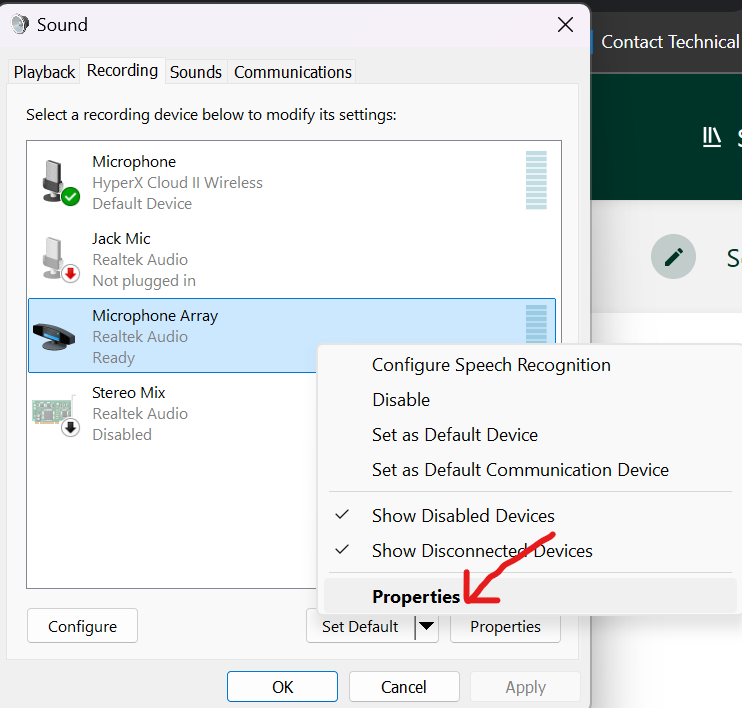Select Disable in the context menu
This screenshot has height=708, width=742.
pos(401,400)
